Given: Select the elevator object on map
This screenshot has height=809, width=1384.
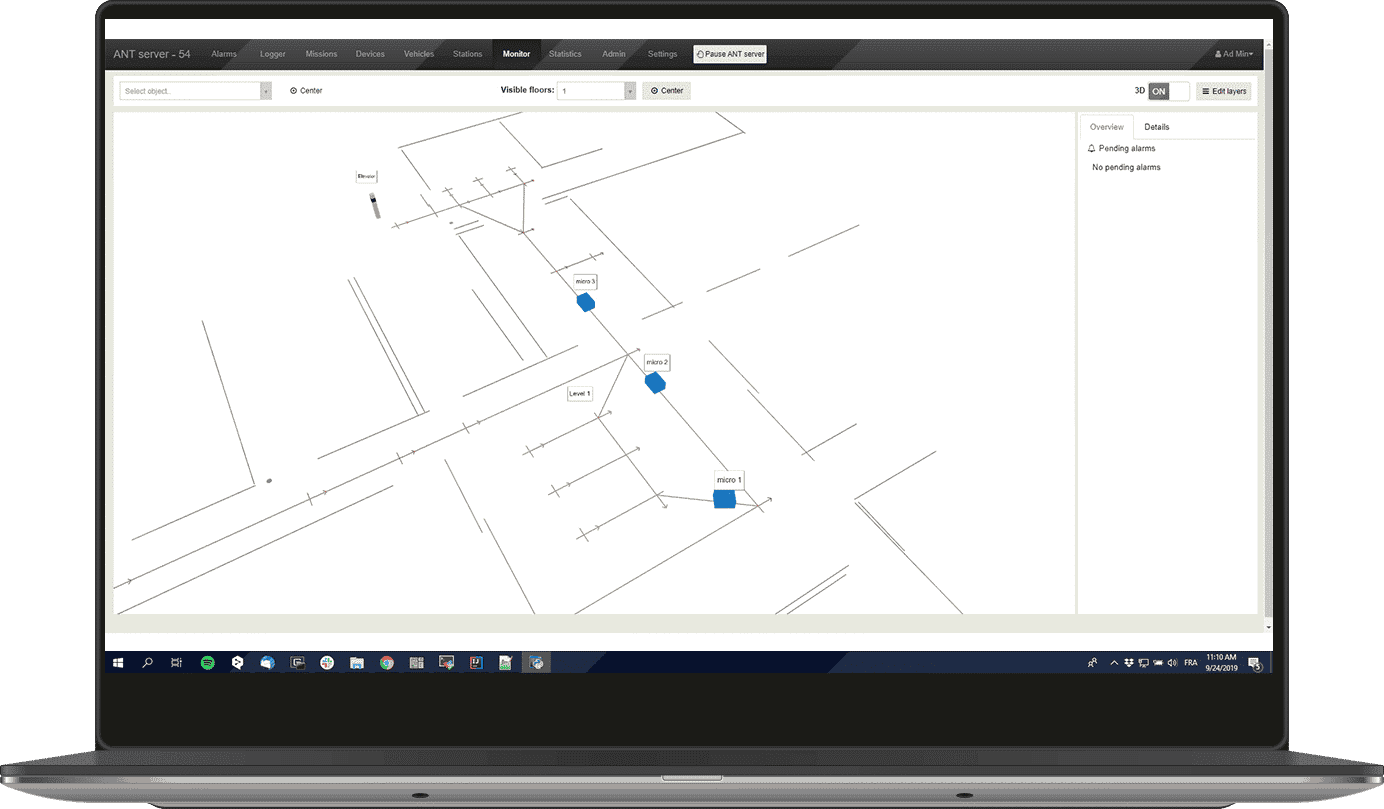Looking at the screenshot, I should [x=376, y=206].
